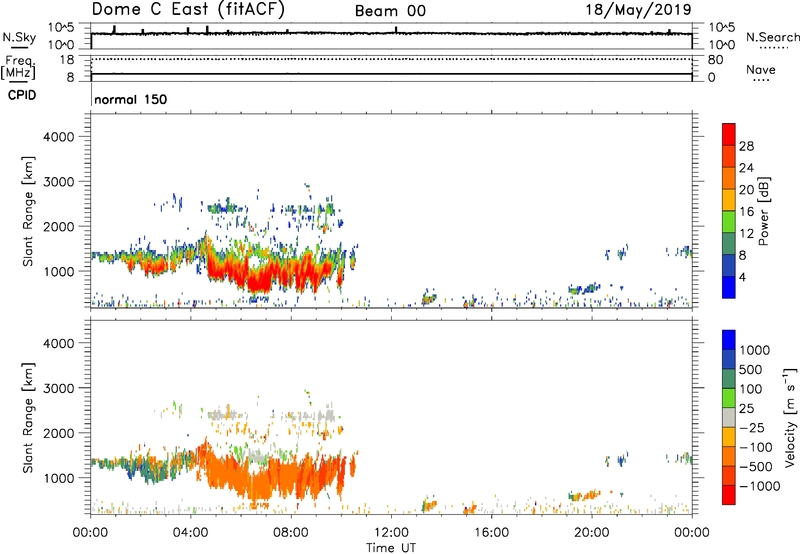Click the red bottom segment of the velocity colorbar
Screen dimensions: 800x554
729,495
